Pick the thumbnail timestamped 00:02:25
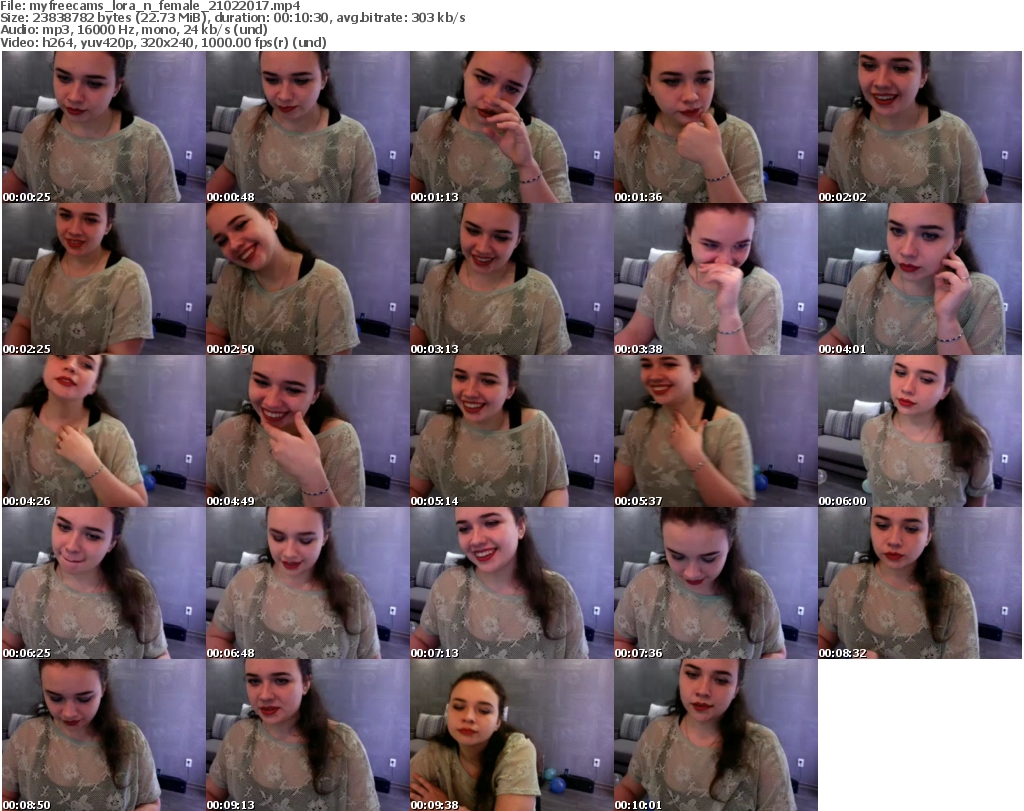The image size is (1024, 811). [104, 279]
